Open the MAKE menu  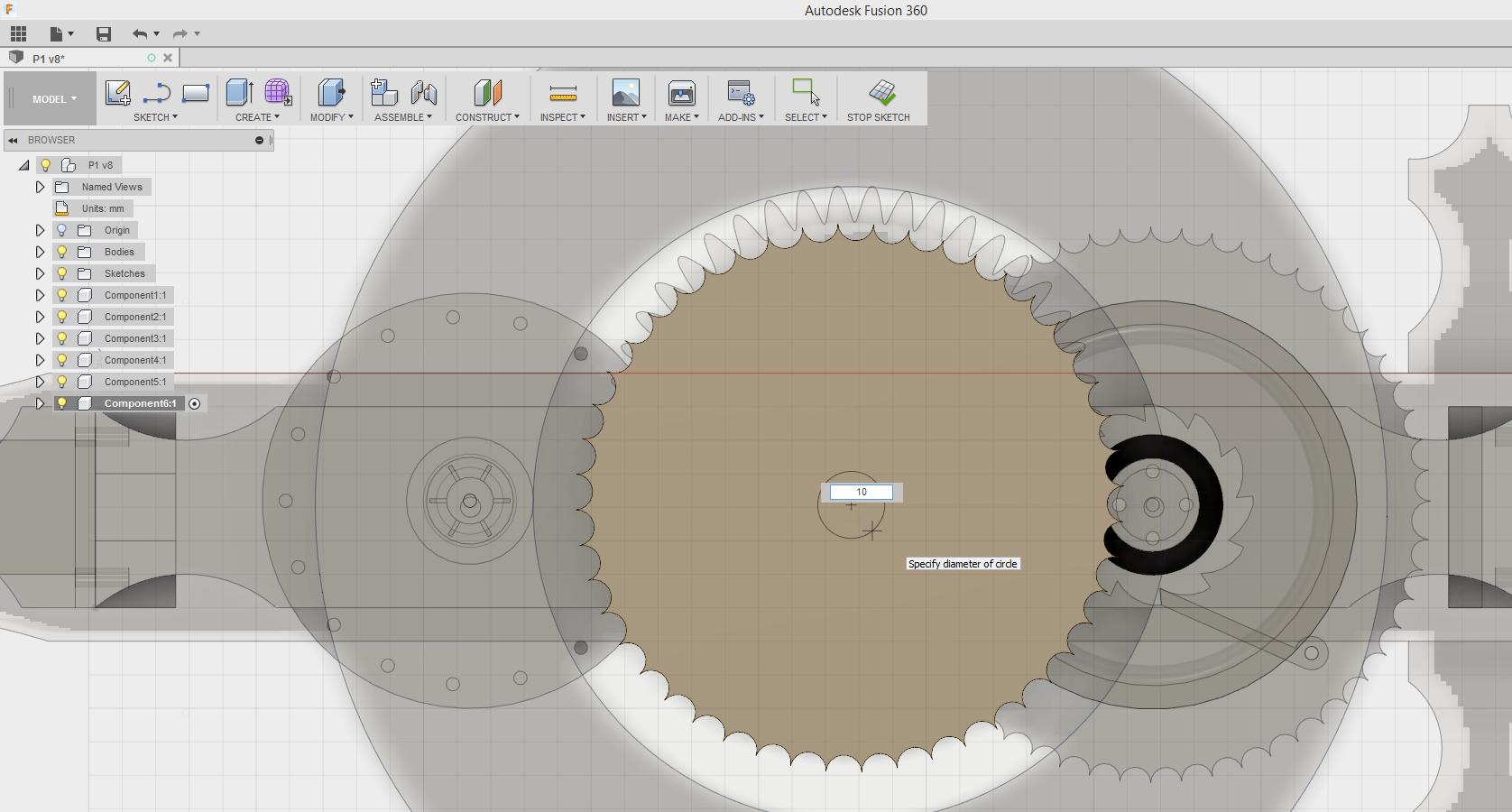pos(682,117)
